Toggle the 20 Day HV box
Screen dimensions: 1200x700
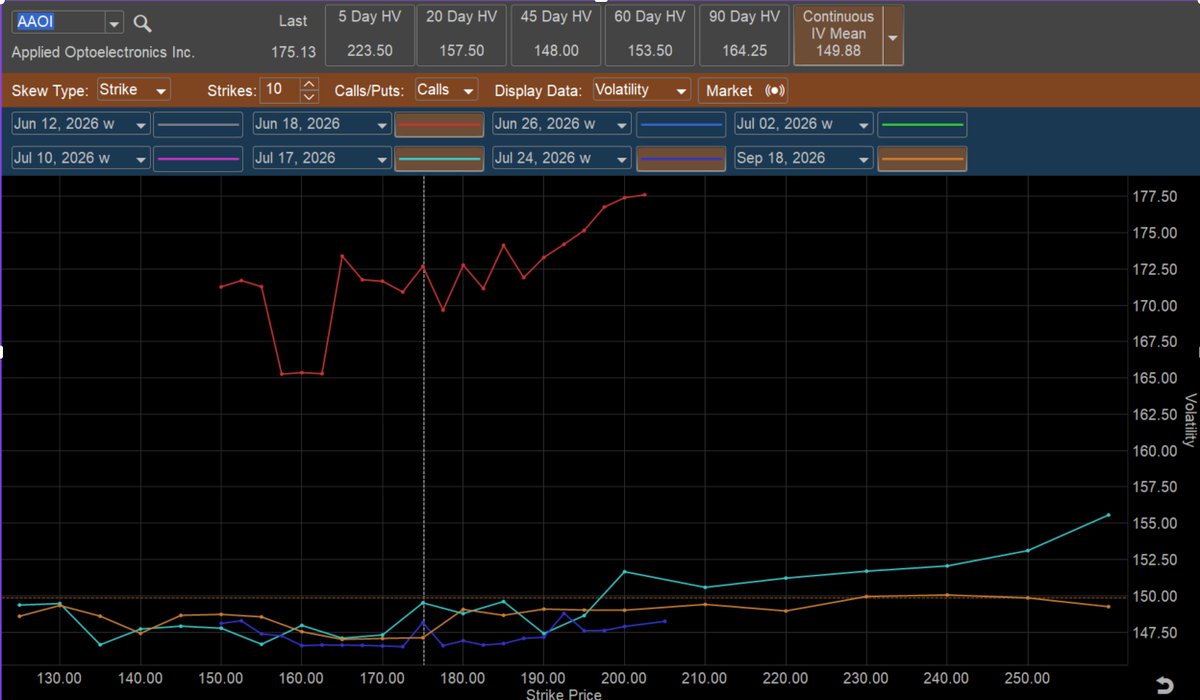pos(461,34)
